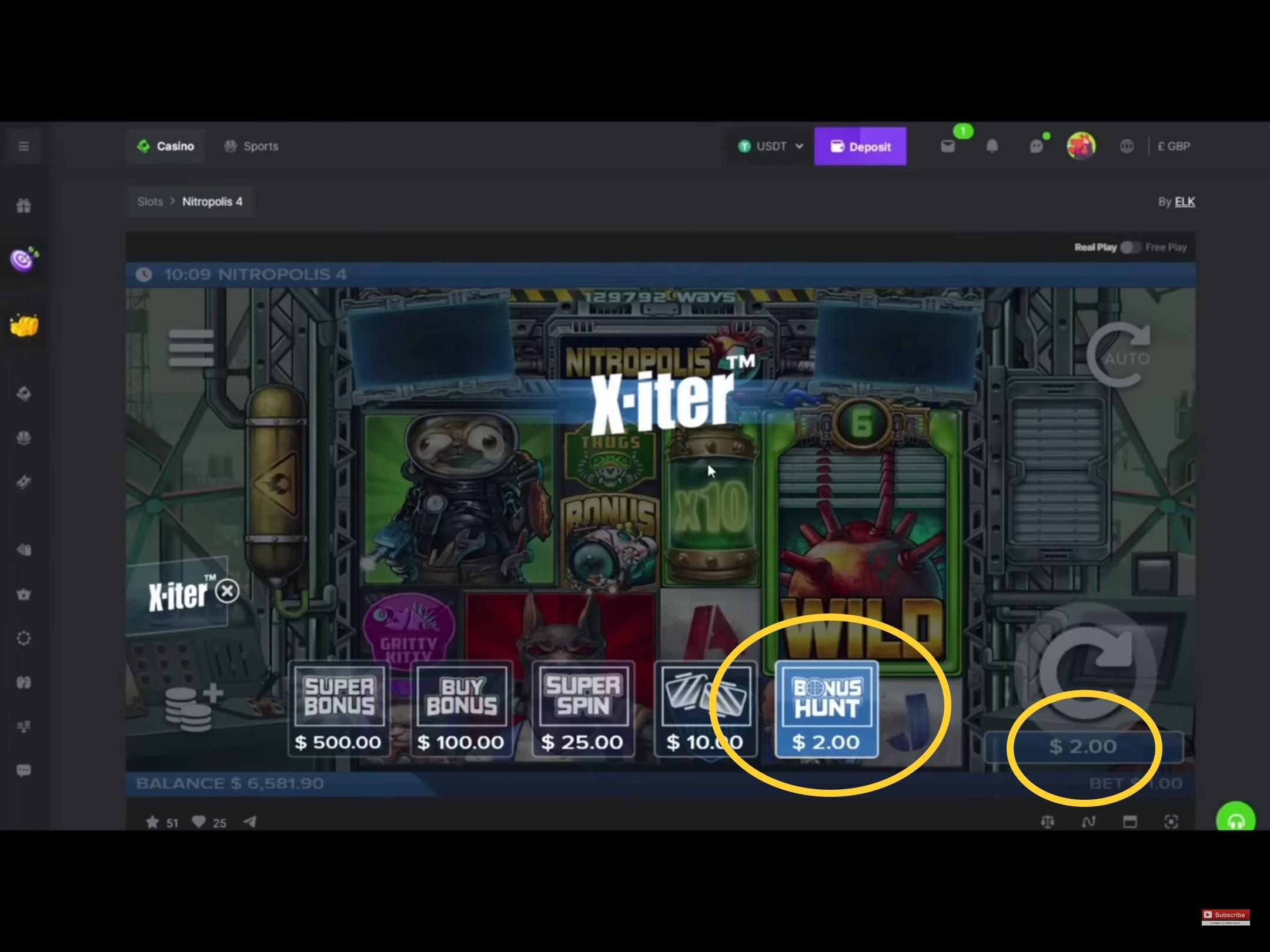
Task: Open the chat icon with green dot
Action: point(1037,146)
